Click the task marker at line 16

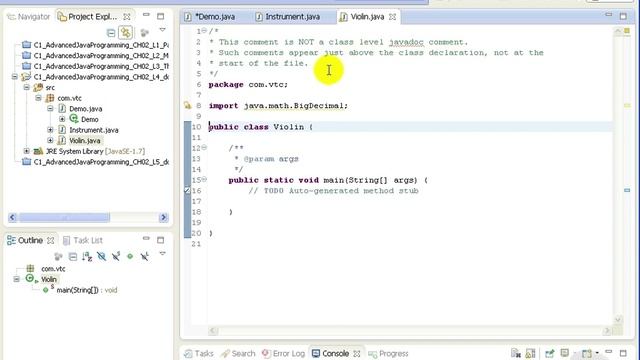point(187,191)
